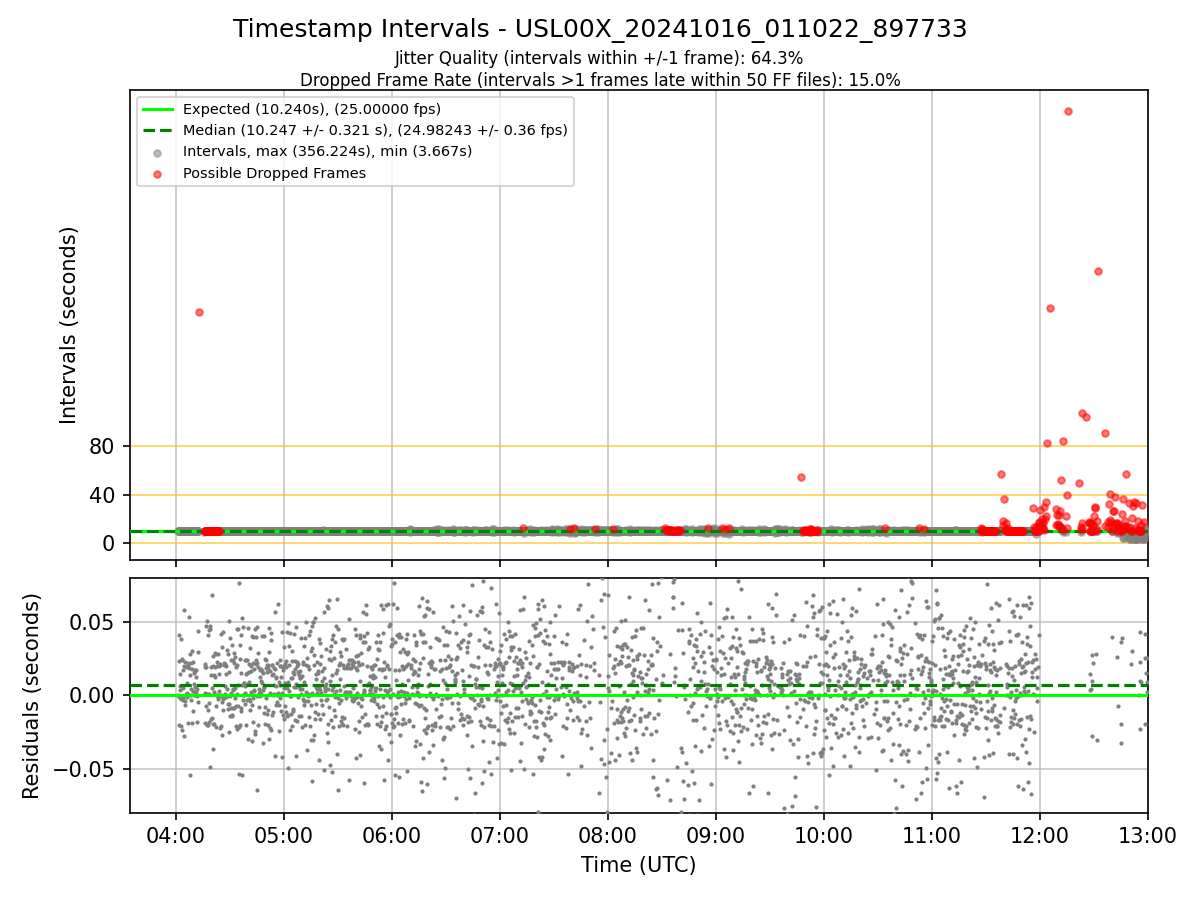Click the Residuals (seconds) y-axis label

32,696
